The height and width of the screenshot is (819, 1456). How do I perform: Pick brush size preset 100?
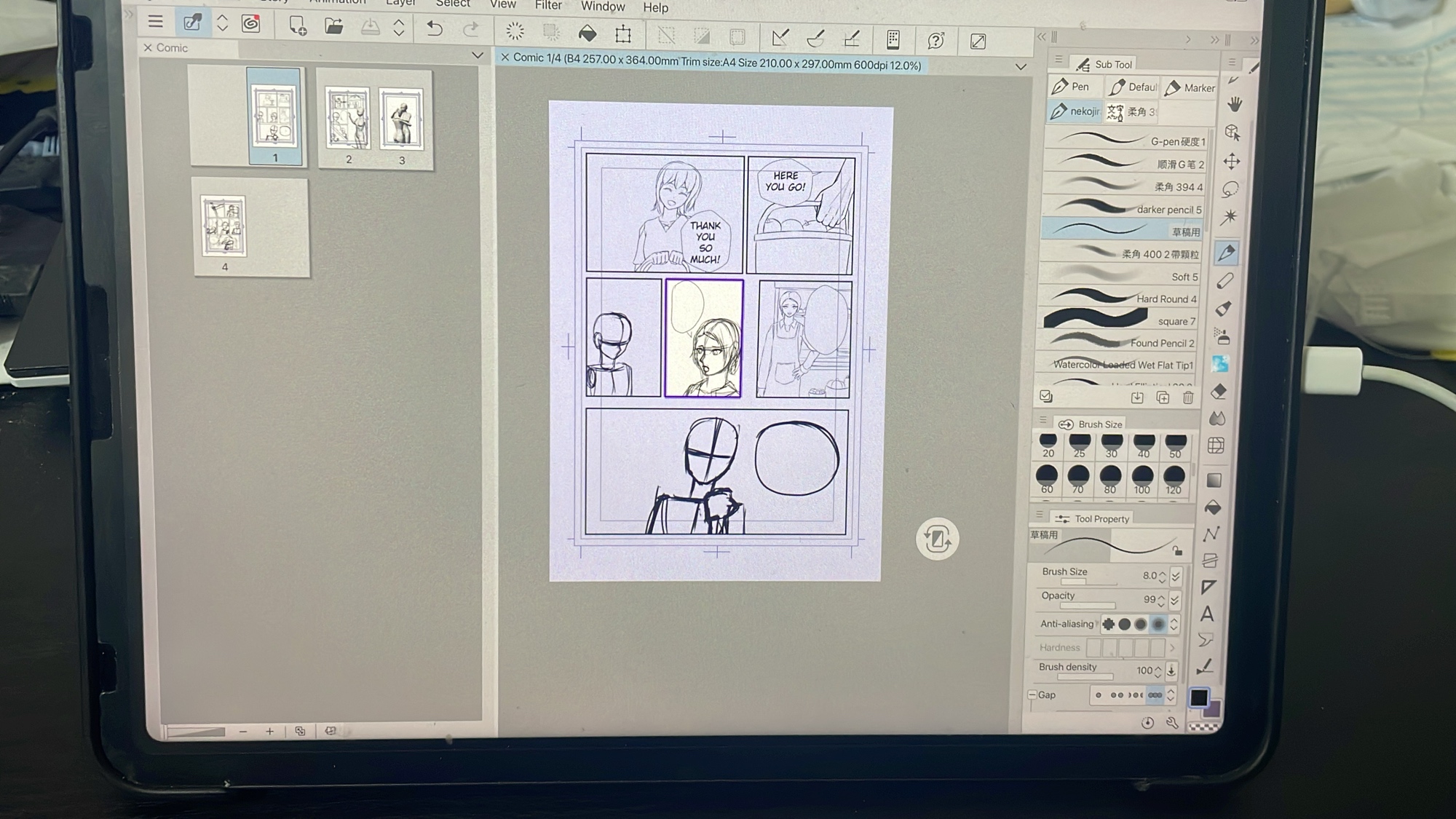1142,480
